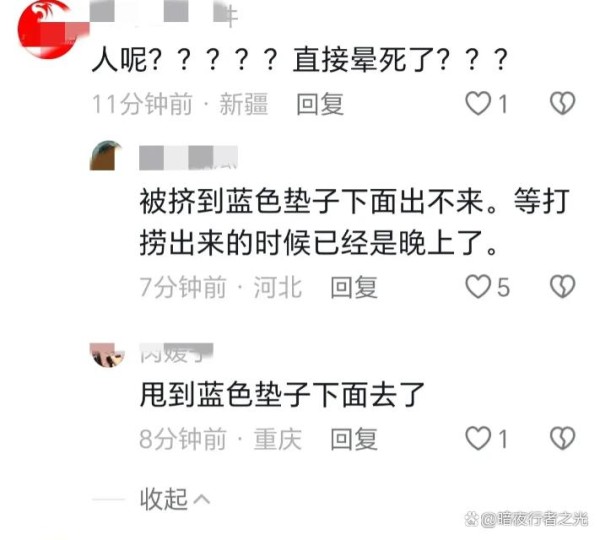Viewport: 600px width, 540px height.
Task: Collapse replies with 收起
Action: [164, 499]
